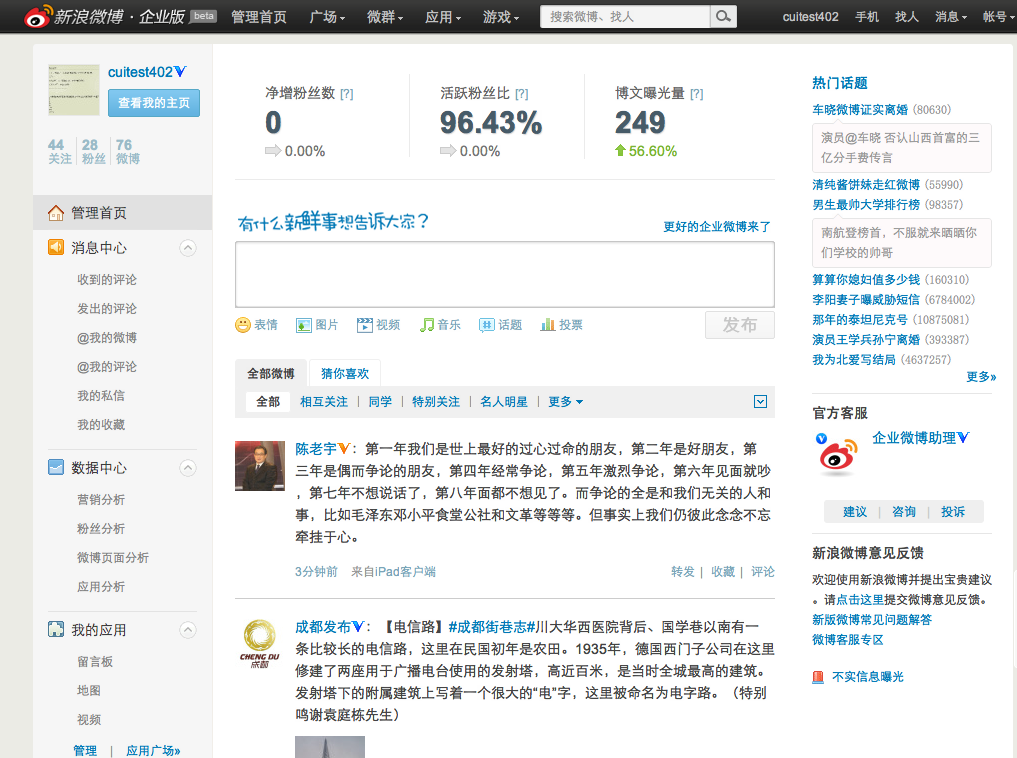Expand the 更多 filter dropdown
The width and height of the screenshot is (1017, 758).
[x=566, y=402]
